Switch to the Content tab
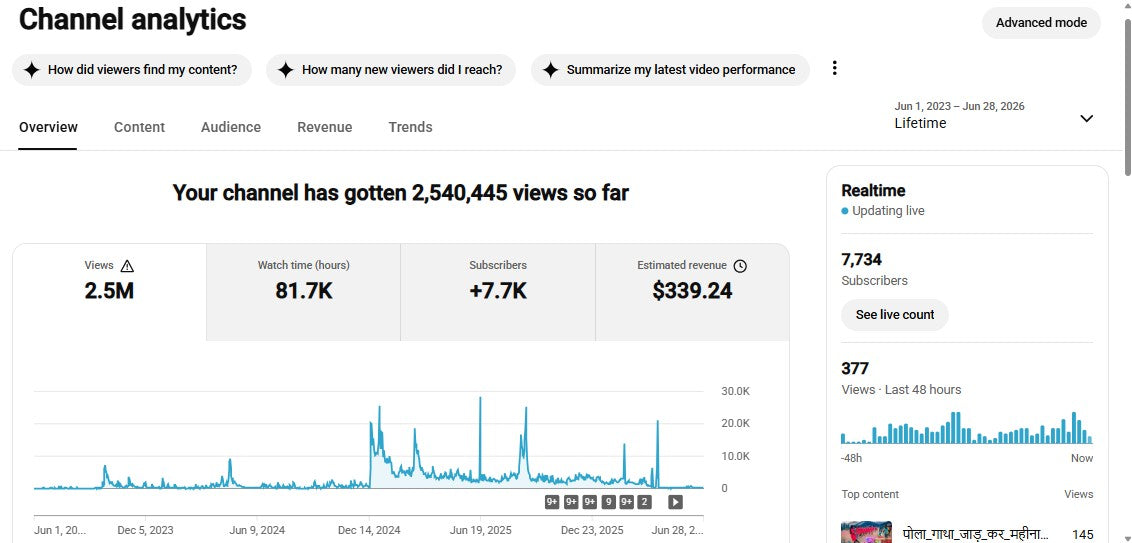This screenshot has width=1132, height=543. [139, 127]
